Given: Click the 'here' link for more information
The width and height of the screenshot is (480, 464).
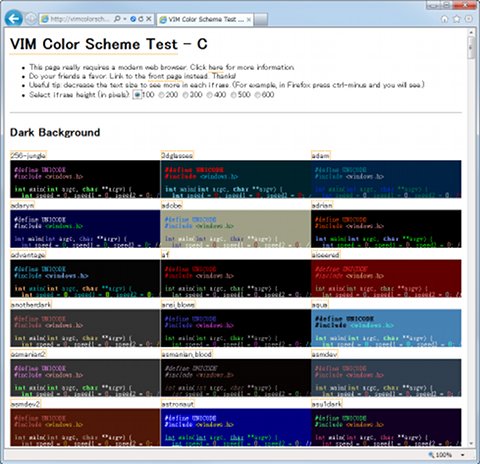Looking at the screenshot, I should (x=216, y=67).
